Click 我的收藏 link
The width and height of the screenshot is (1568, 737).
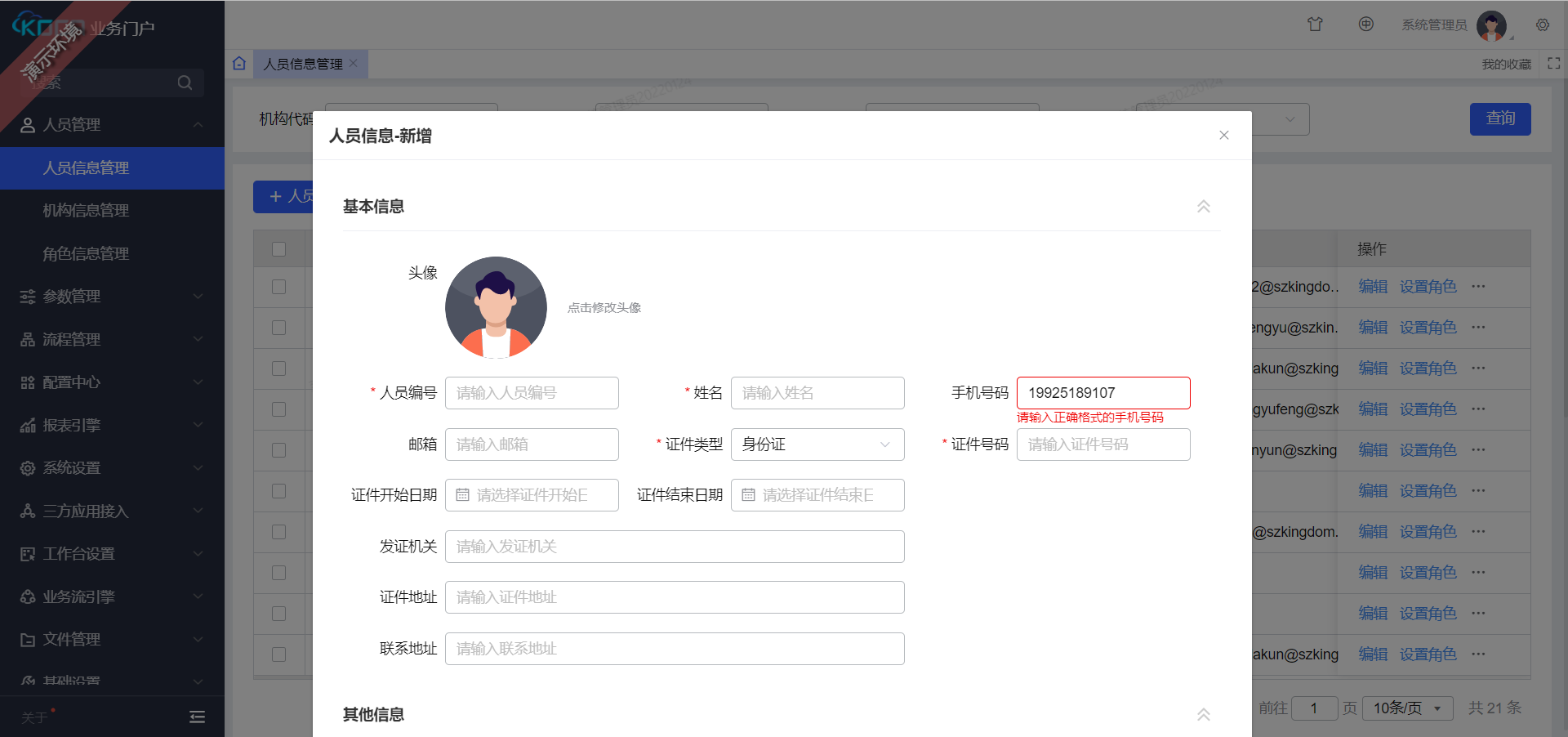[x=1507, y=64]
